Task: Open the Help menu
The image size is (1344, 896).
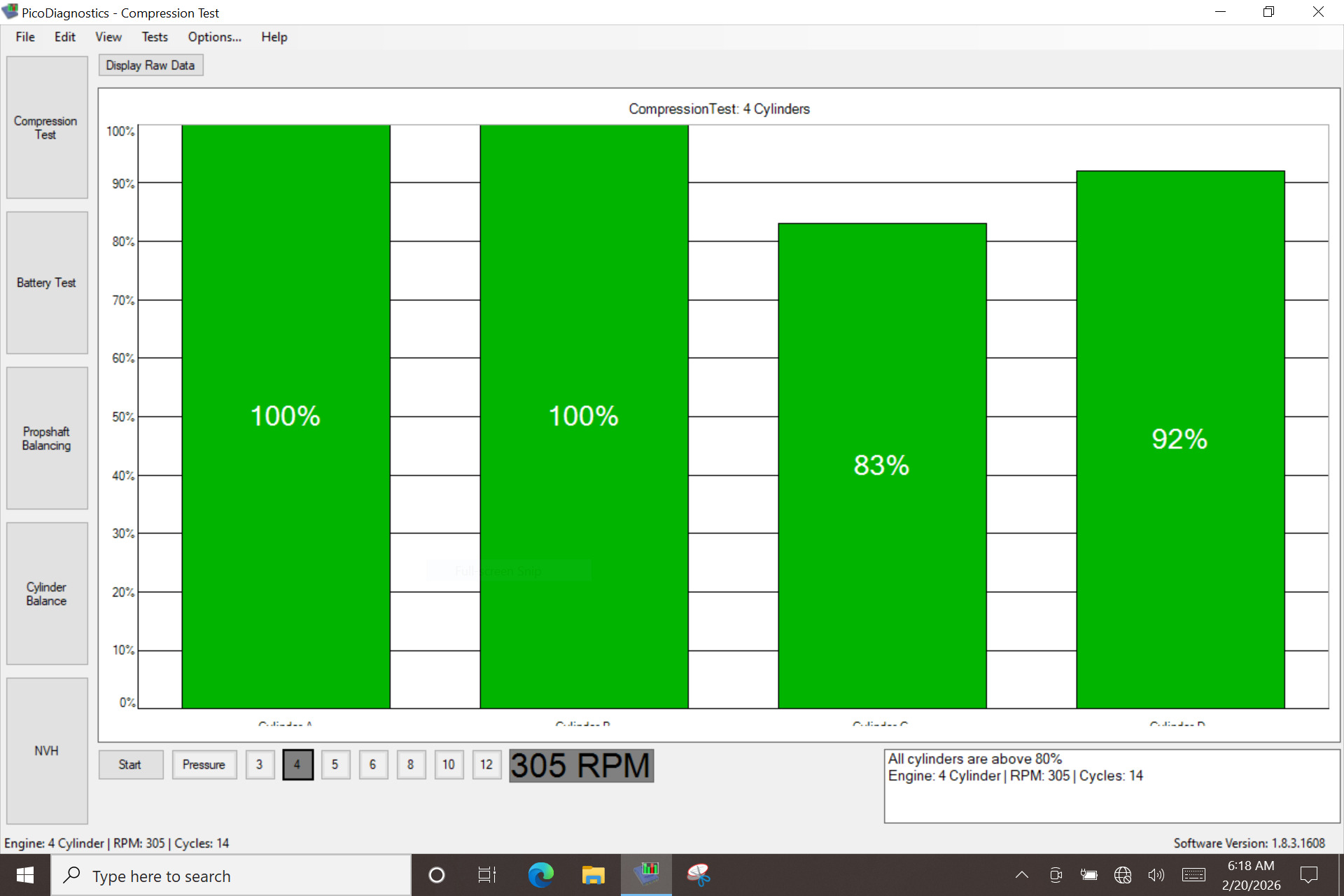Action: click(x=274, y=37)
